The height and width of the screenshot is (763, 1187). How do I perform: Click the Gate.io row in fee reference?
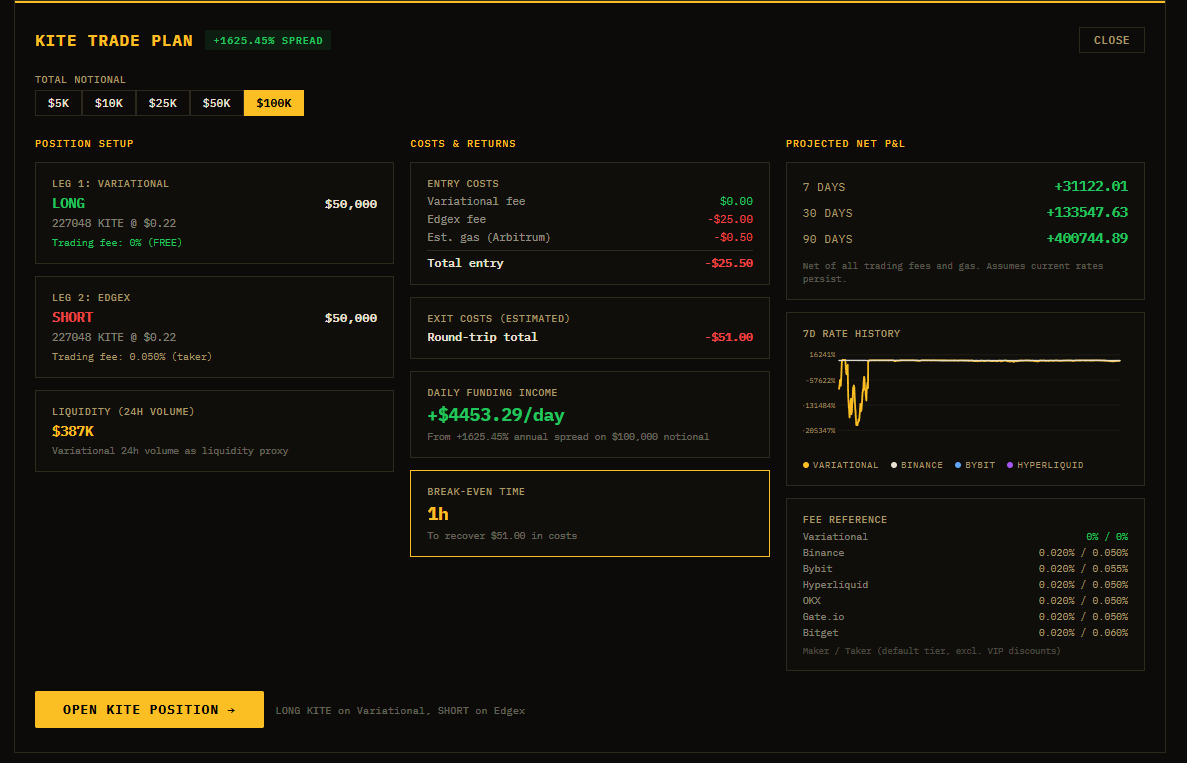click(x=965, y=617)
